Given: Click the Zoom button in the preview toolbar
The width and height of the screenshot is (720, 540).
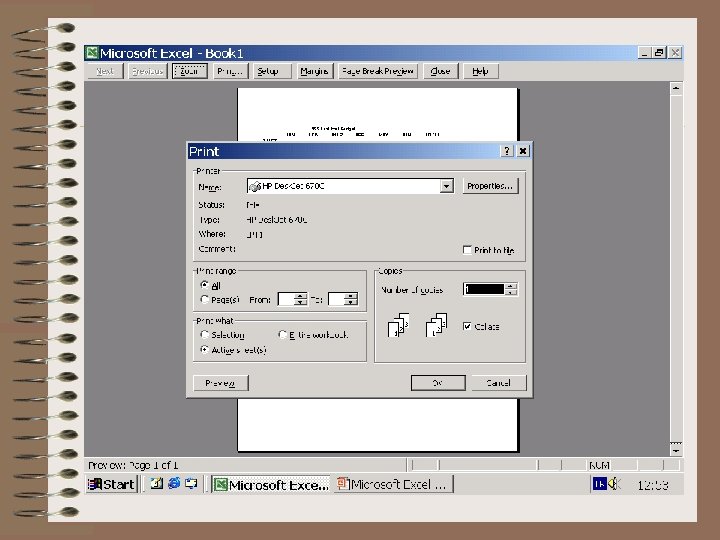Looking at the screenshot, I should tap(190, 71).
